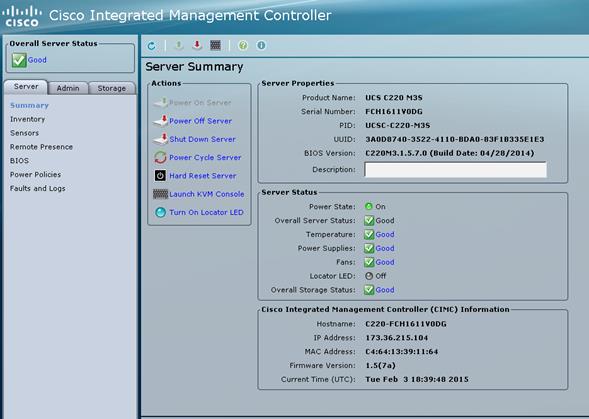589x419 pixels.
Task: Select Summary in the navigation pane
Action: pyautogui.click(x=29, y=106)
